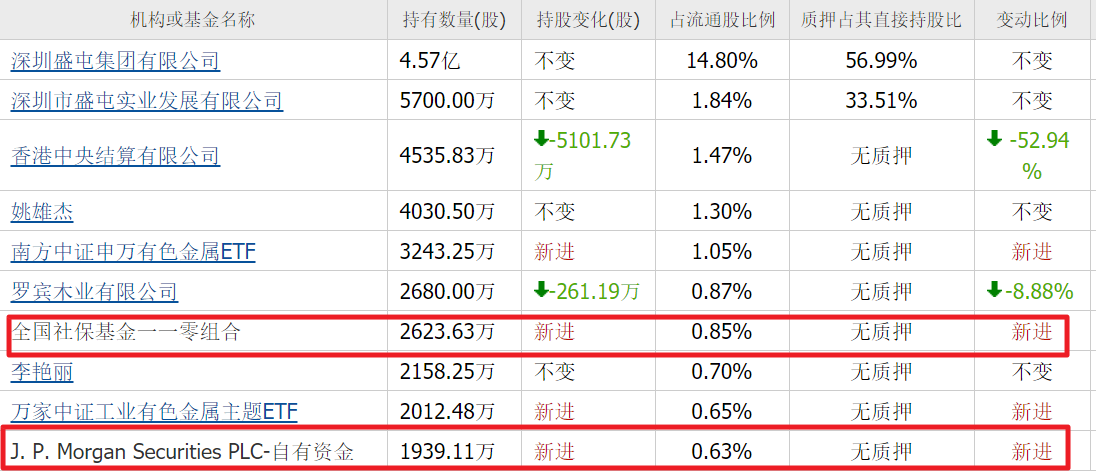Select 全国社保基金一一零组合 row name

(126, 332)
